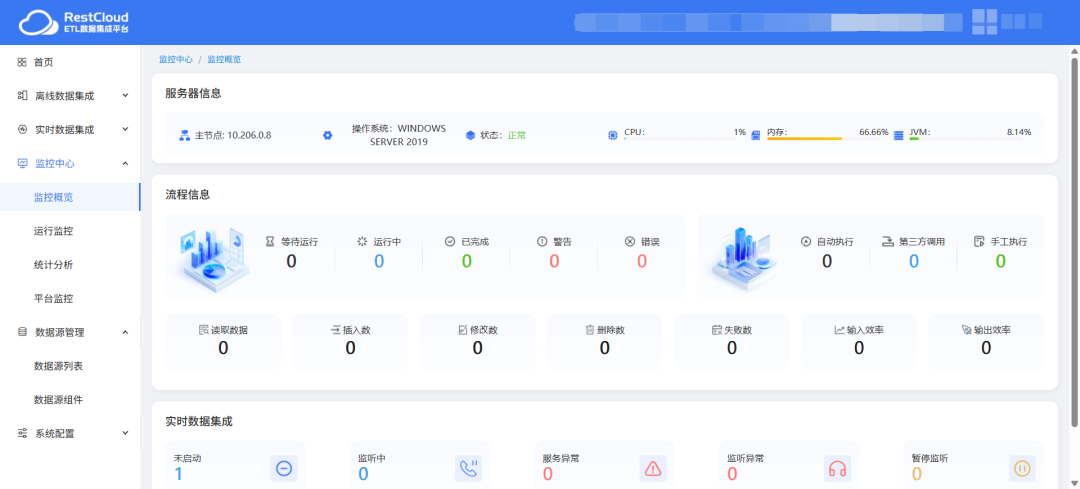Click the 未启动 count value 1
The width and height of the screenshot is (1080, 489).
178,474
